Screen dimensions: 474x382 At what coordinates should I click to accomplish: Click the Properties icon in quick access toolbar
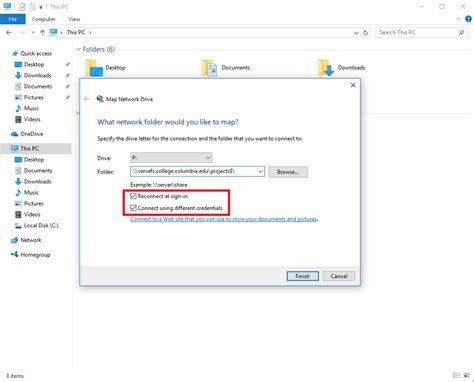pos(22,6)
